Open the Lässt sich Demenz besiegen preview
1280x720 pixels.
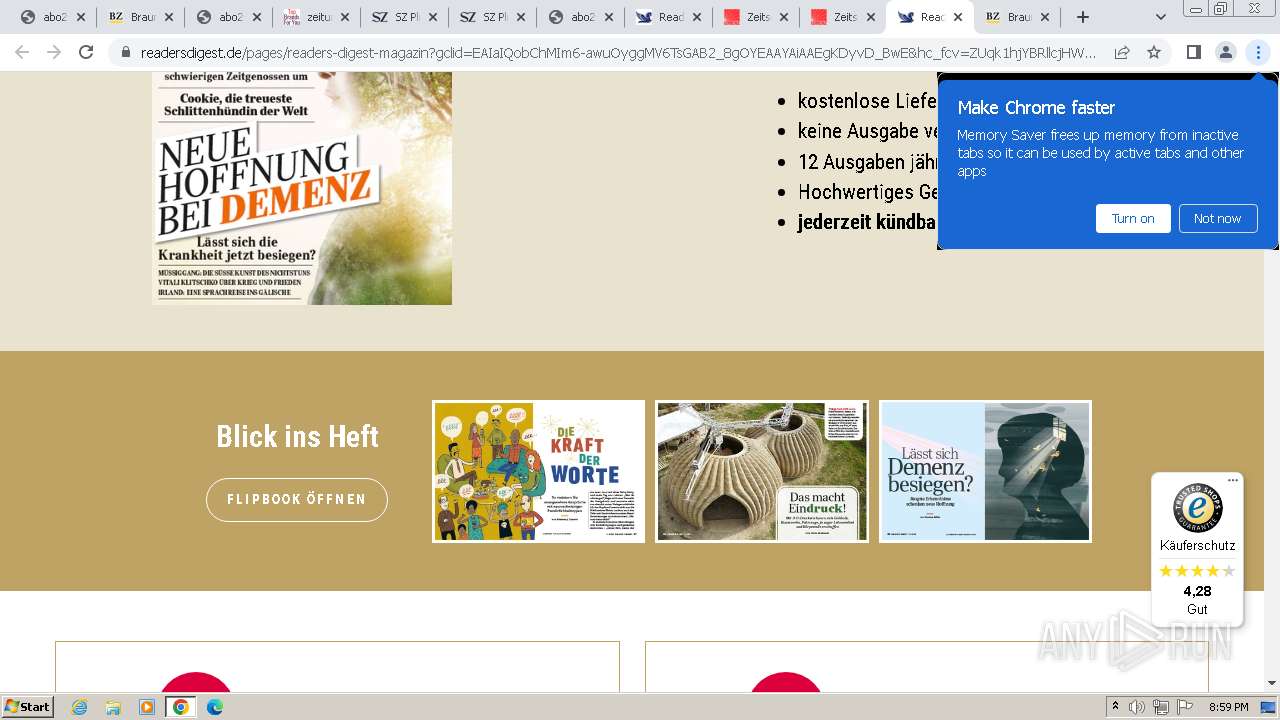click(985, 471)
